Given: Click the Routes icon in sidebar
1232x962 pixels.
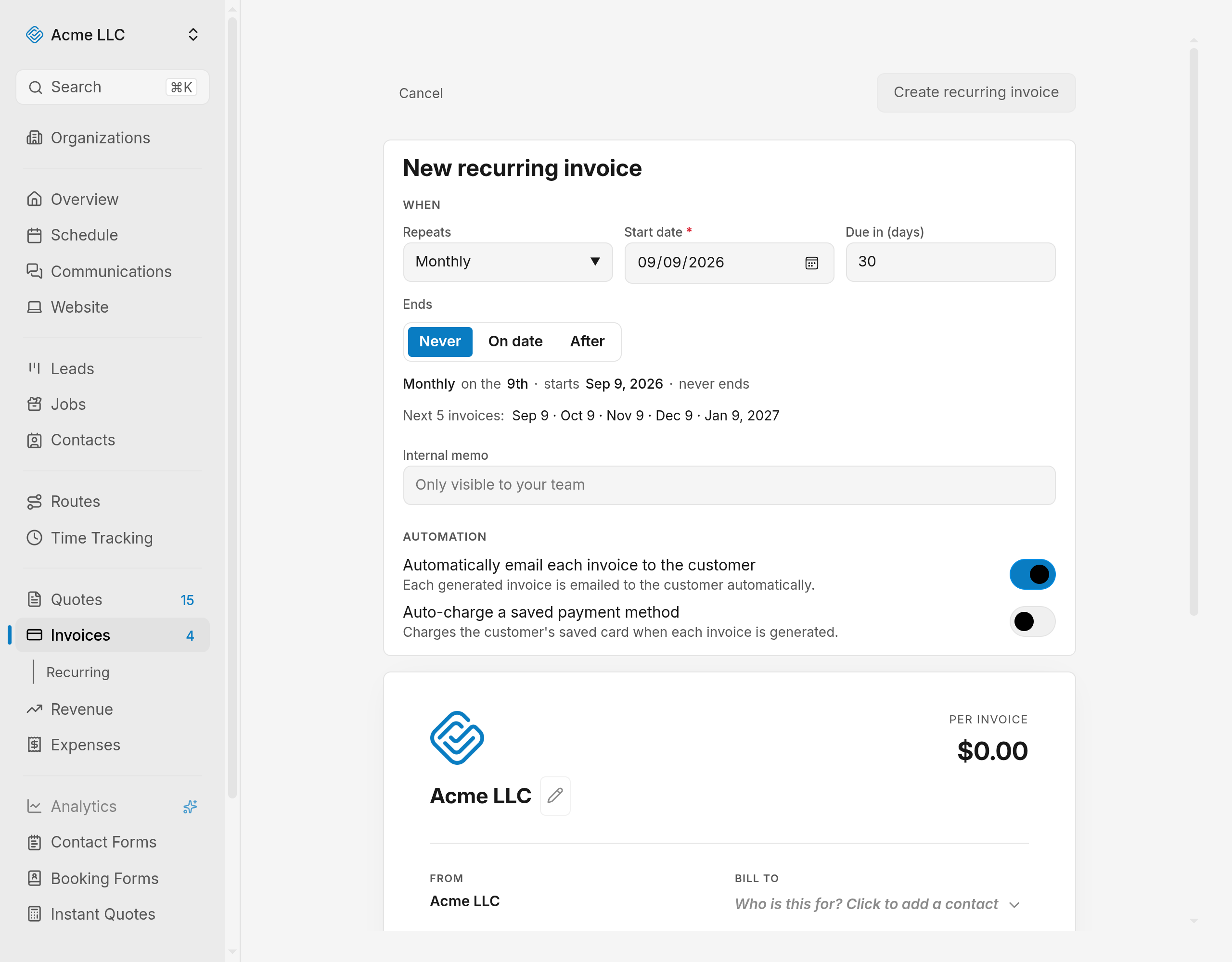Looking at the screenshot, I should pyautogui.click(x=35, y=502).
